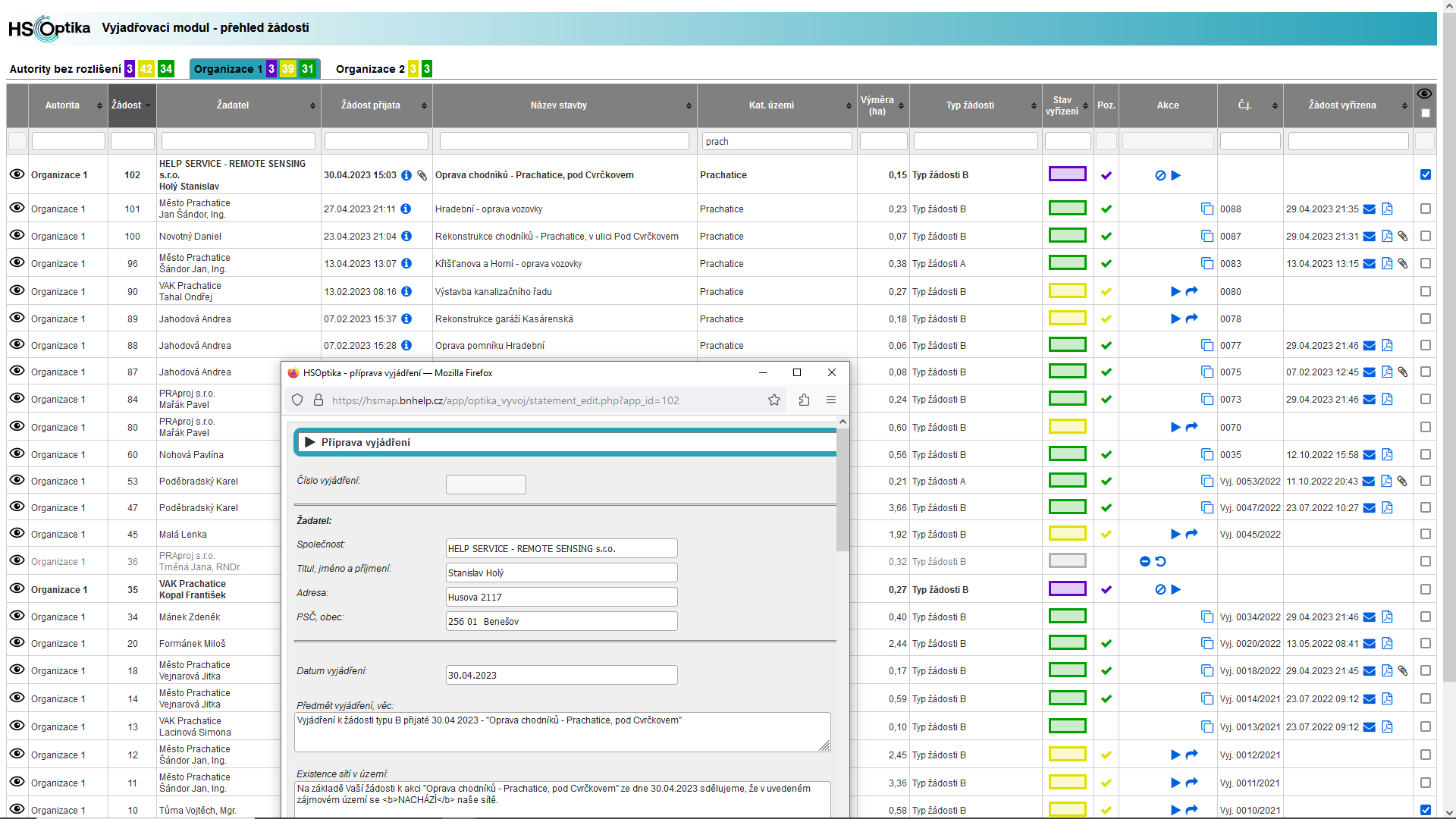Click shield tracking protection icon in popup

tap(297, 400)
